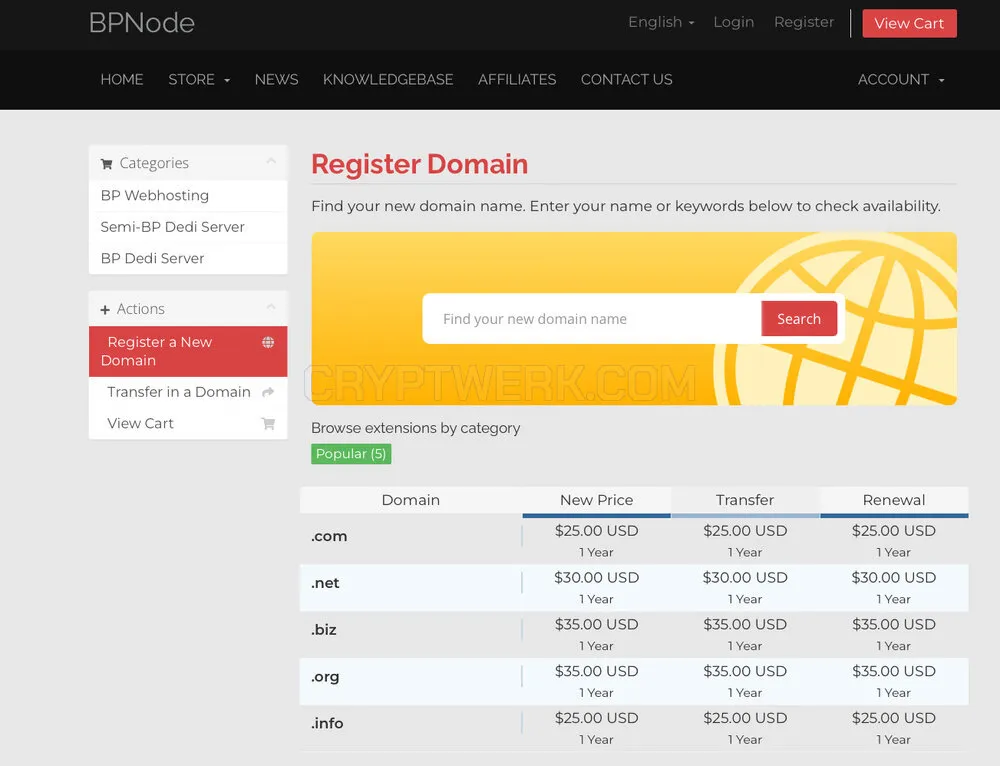Click the .biz domain row label
This screenshot has width=1000, height=766.
pos(324,630)
